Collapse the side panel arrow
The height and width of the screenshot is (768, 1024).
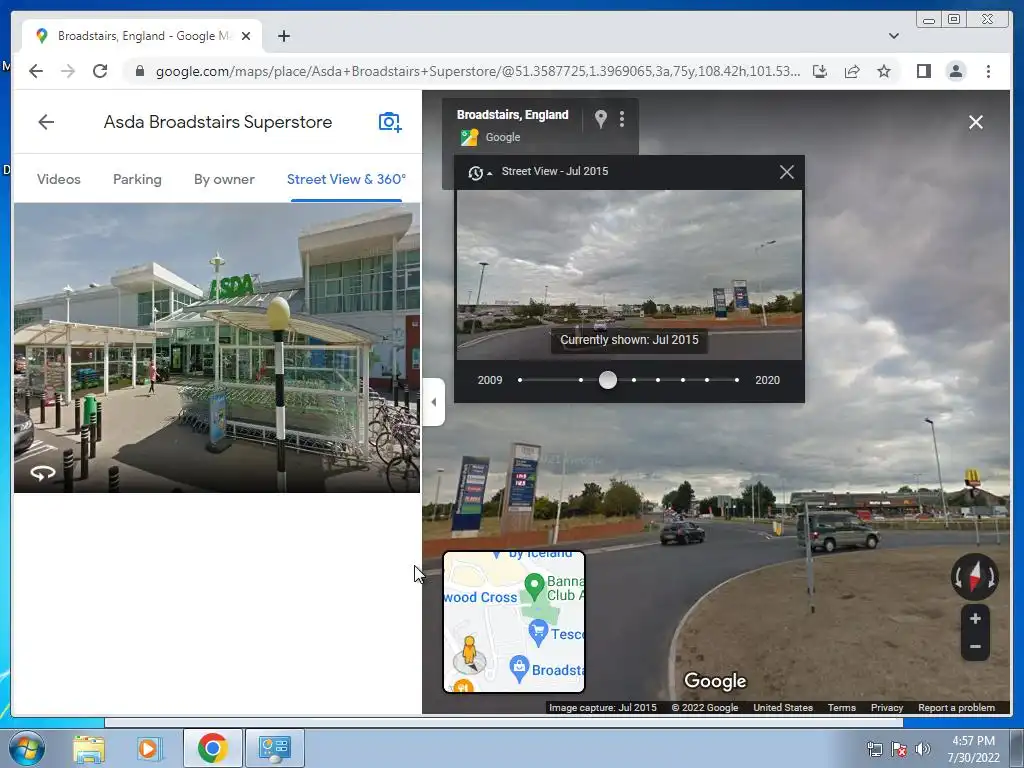434,402
